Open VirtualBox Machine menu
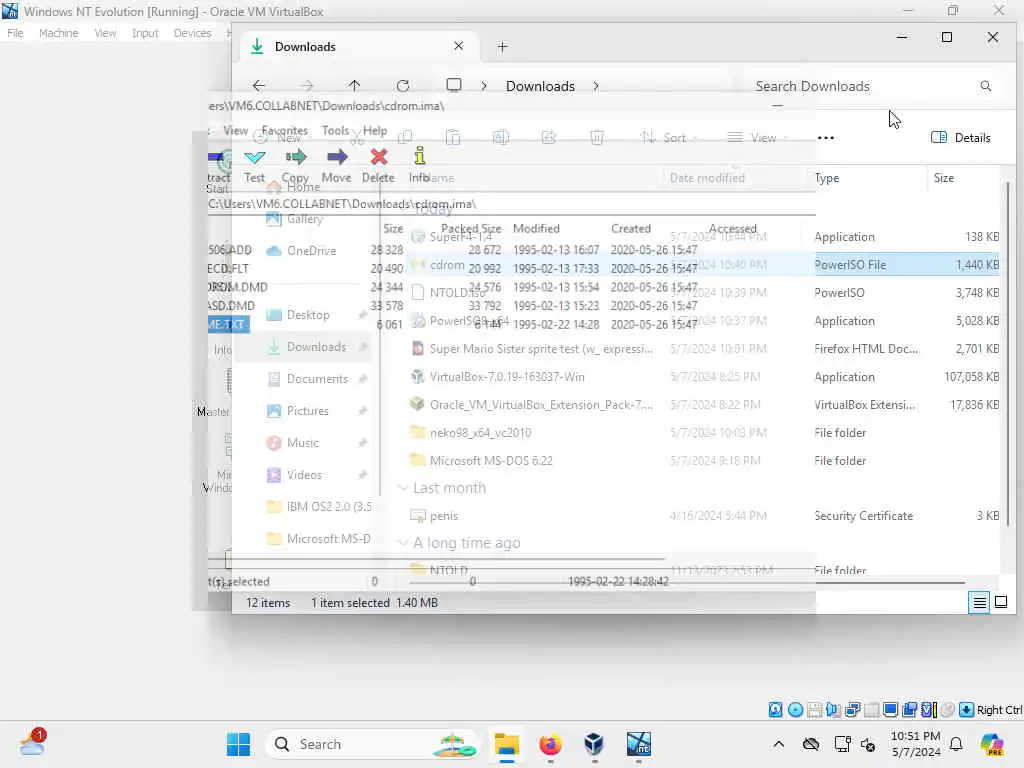This screenshot has height=768, width=1024. click(58, 33)
